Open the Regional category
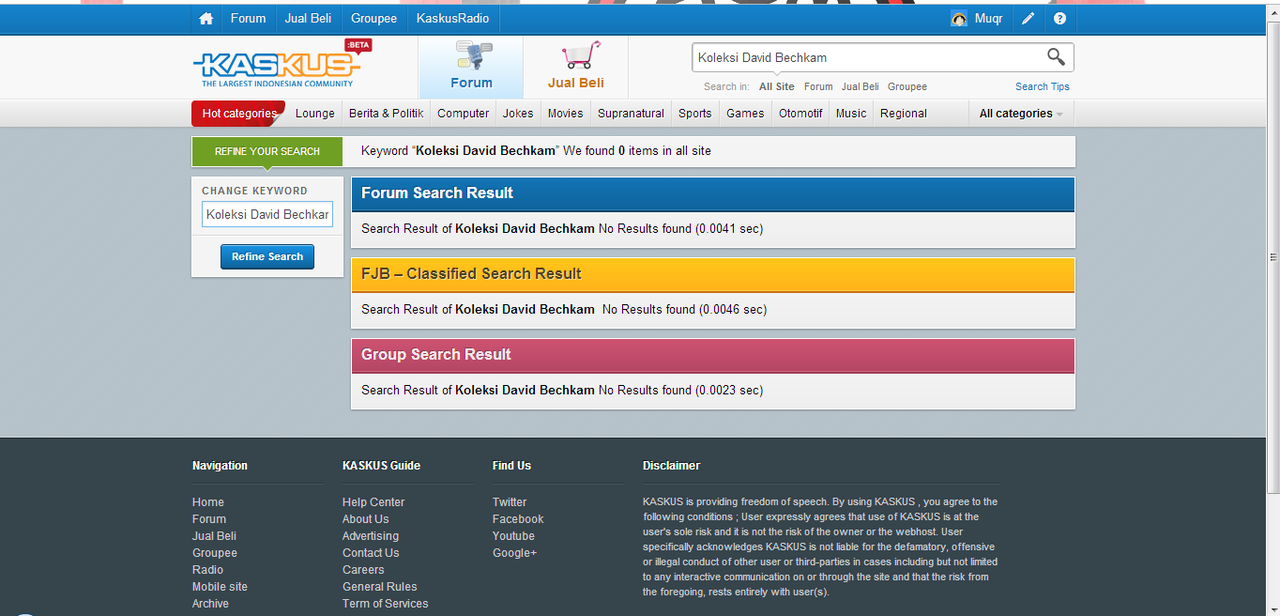This screenshot has width=1280, height=616. click(x=903, y=114)
